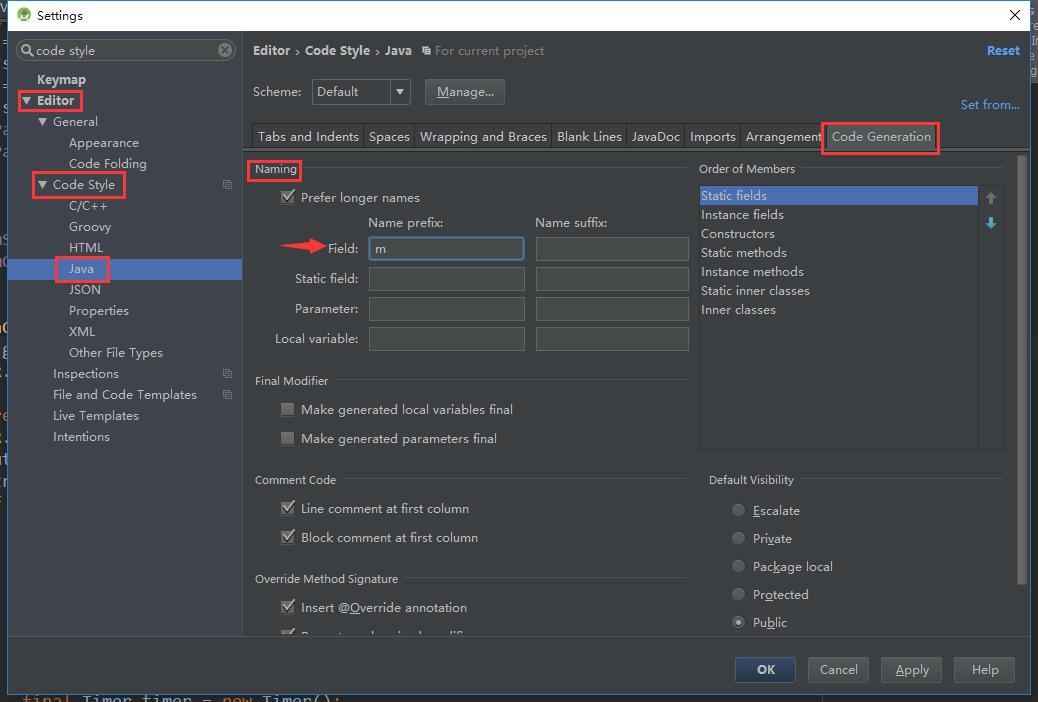Image resolution: width=1038 pixels, height=702 pixels.
Task: Collapse the General tree section
Action: pos(43,122)
